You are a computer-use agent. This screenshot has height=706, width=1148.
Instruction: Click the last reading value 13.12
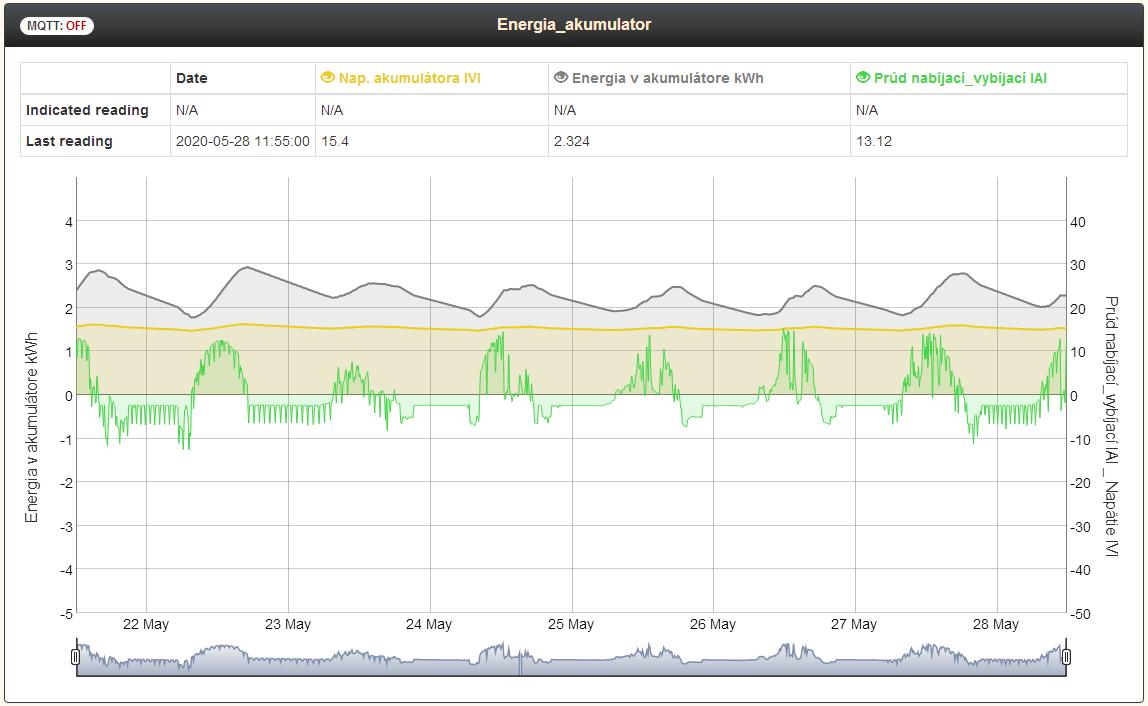tap(873, 141)
